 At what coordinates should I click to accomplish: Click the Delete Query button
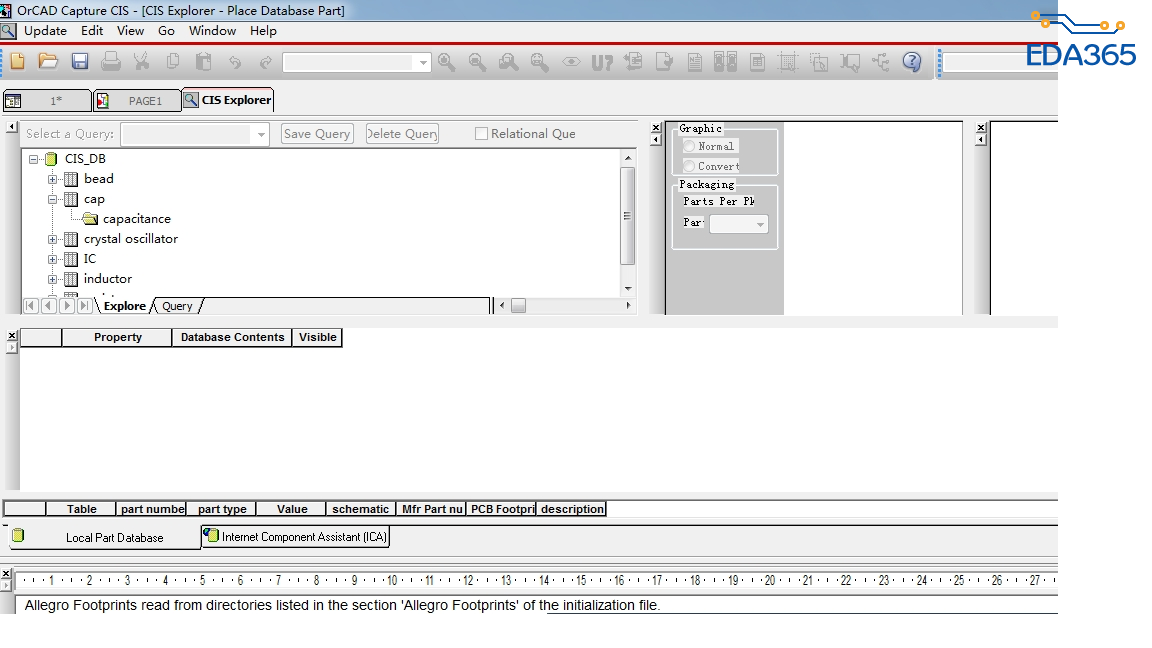click(402, 134)
